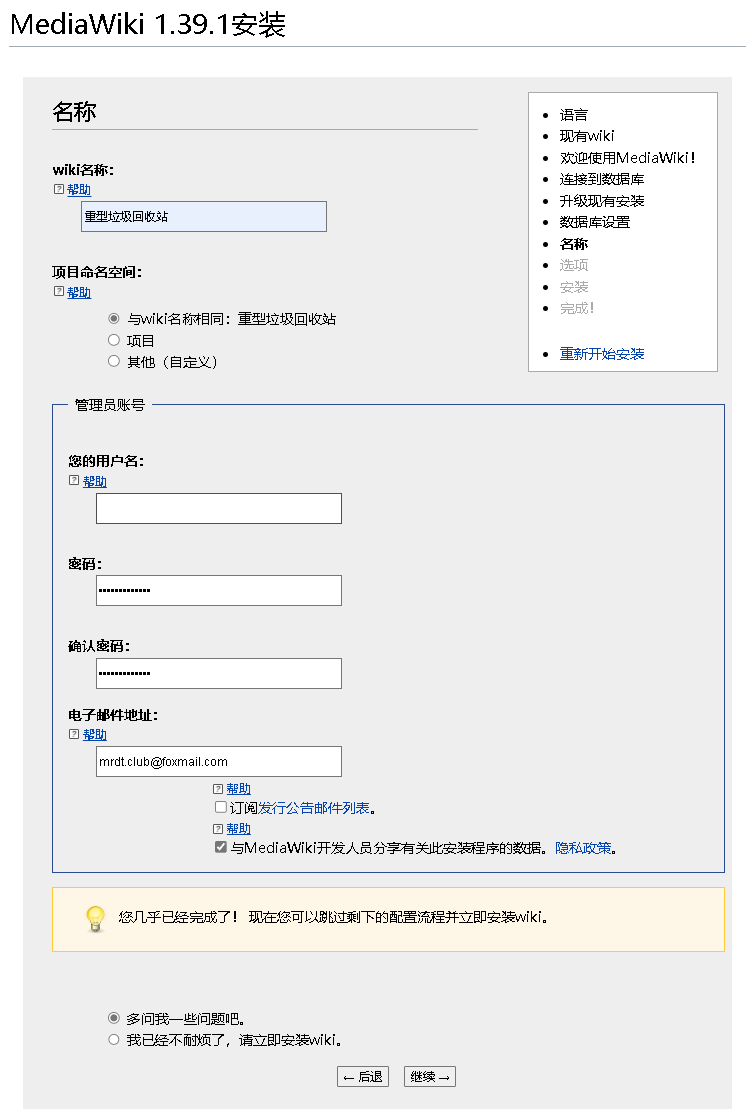Screen dimensions: 749x1115
Task: Click 数据库设置 step in sidebar
Action: (595, 222)
